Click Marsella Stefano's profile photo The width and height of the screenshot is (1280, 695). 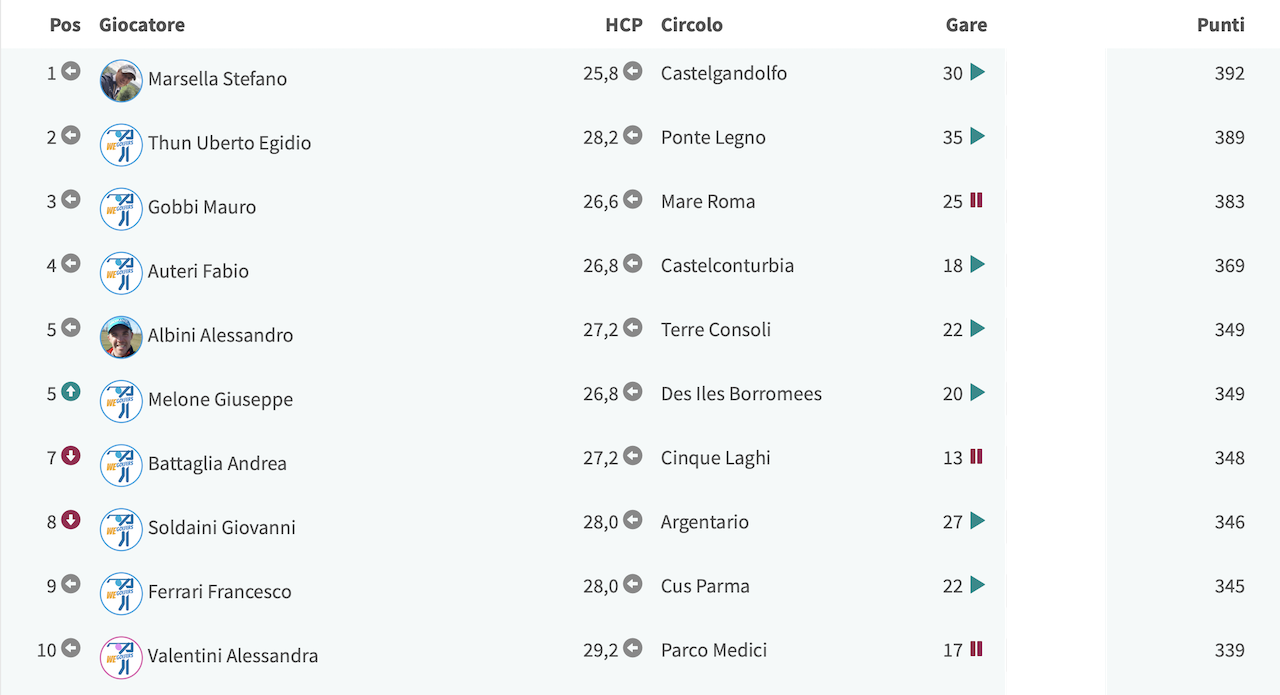pos(121,81)
